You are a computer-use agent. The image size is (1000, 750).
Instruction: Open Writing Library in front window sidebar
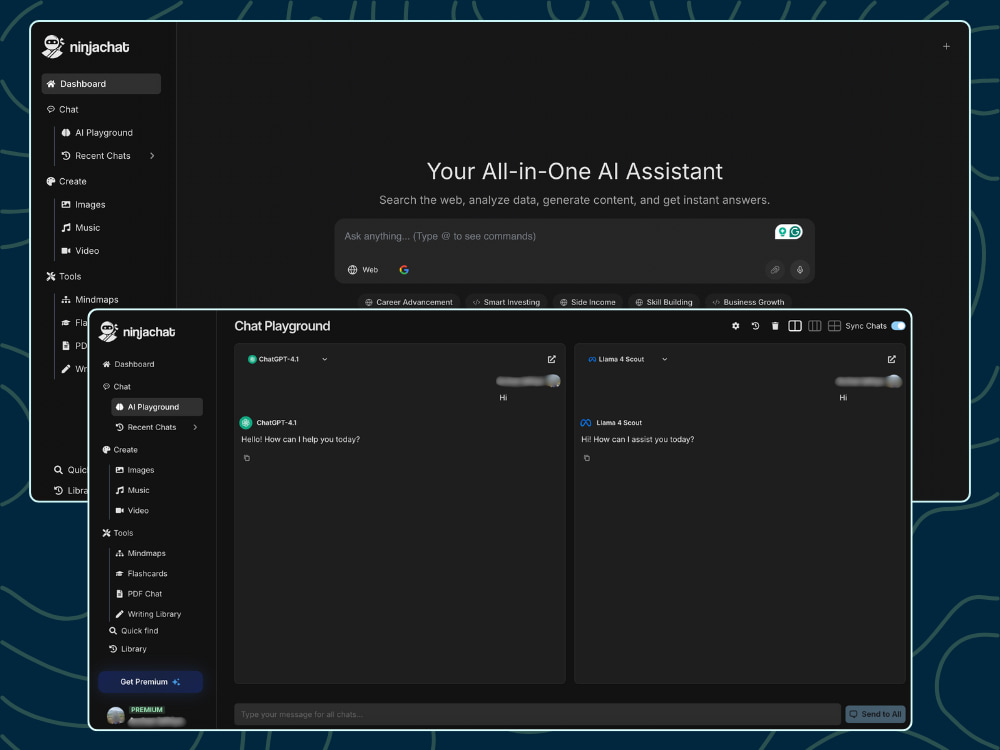(x=148, y=614)
